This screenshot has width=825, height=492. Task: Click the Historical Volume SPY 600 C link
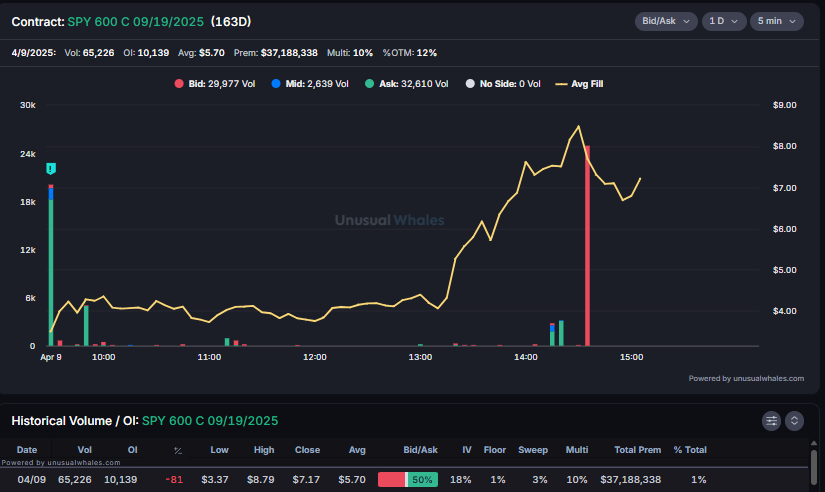(210, 421)
